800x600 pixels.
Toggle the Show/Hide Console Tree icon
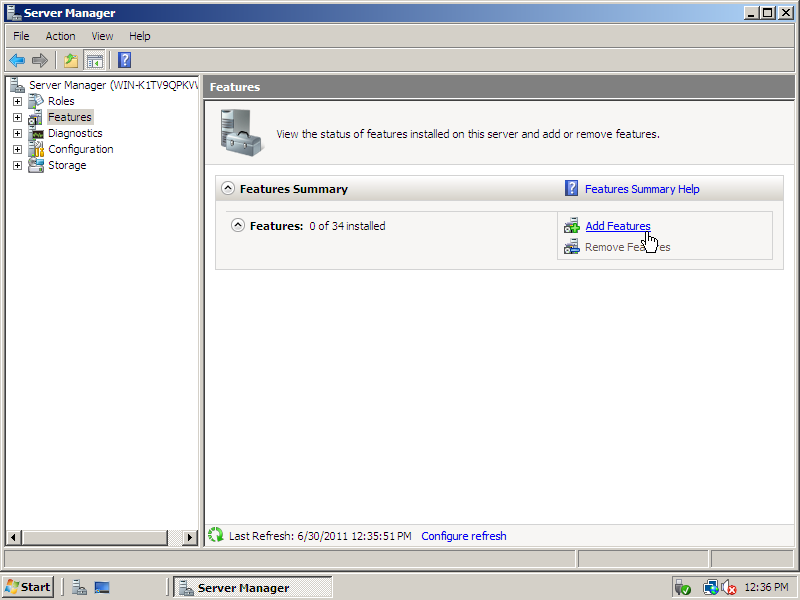tap(94, 60)
